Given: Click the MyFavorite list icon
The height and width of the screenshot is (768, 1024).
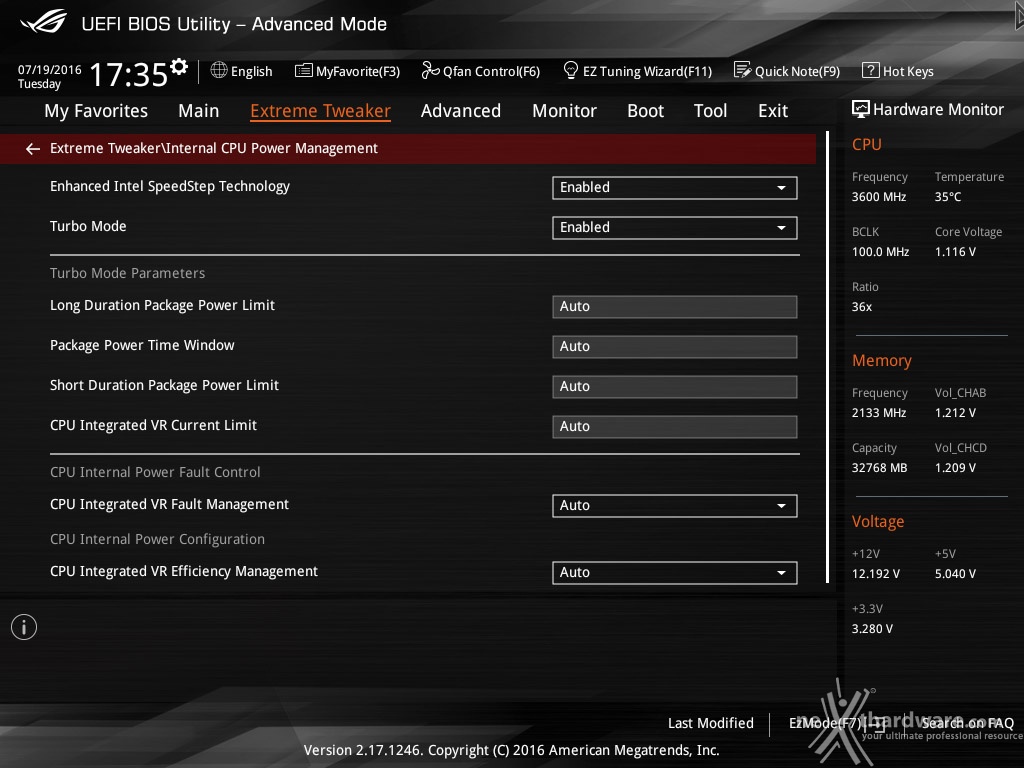Looking at the screenshot, I should pos(304,71).
